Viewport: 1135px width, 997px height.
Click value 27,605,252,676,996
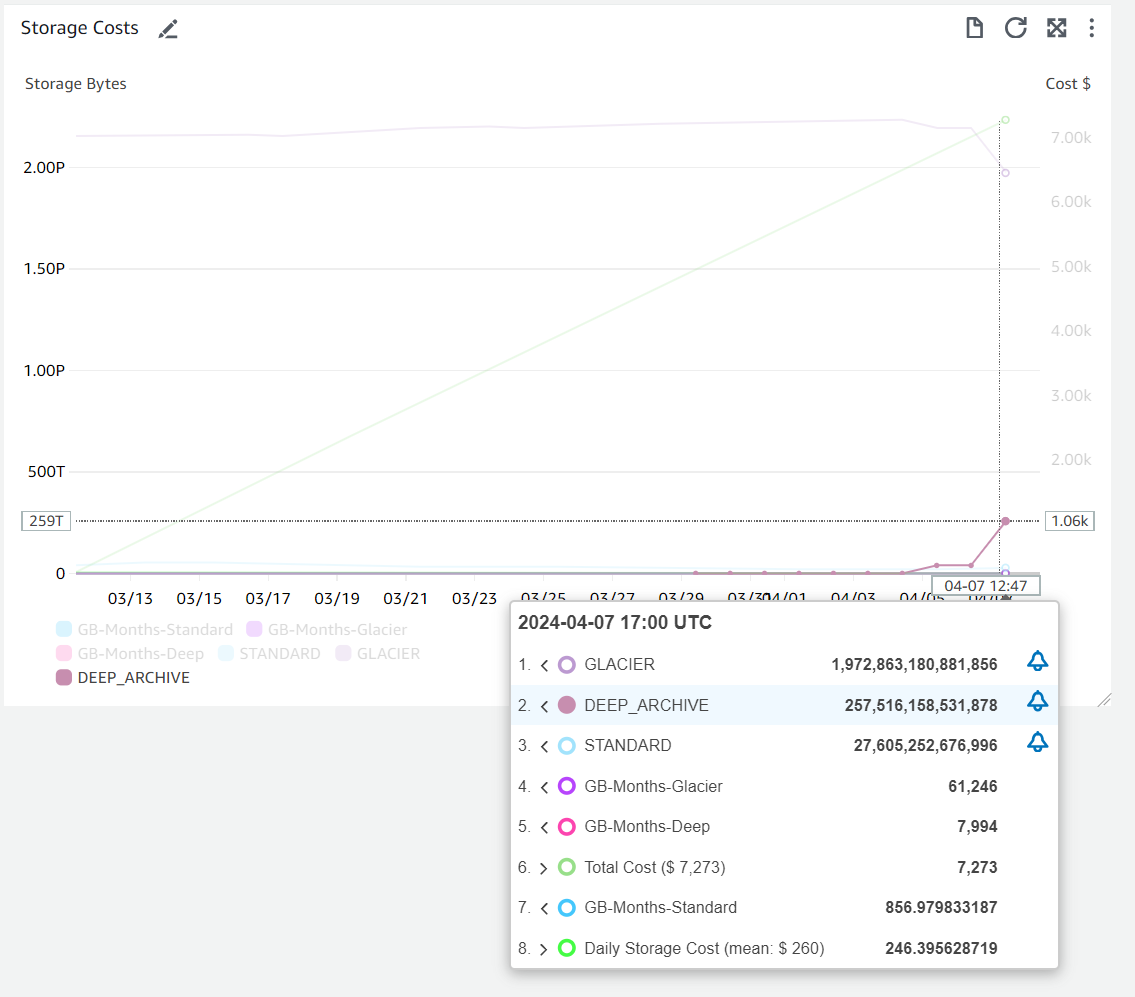[x=925, y=746]
